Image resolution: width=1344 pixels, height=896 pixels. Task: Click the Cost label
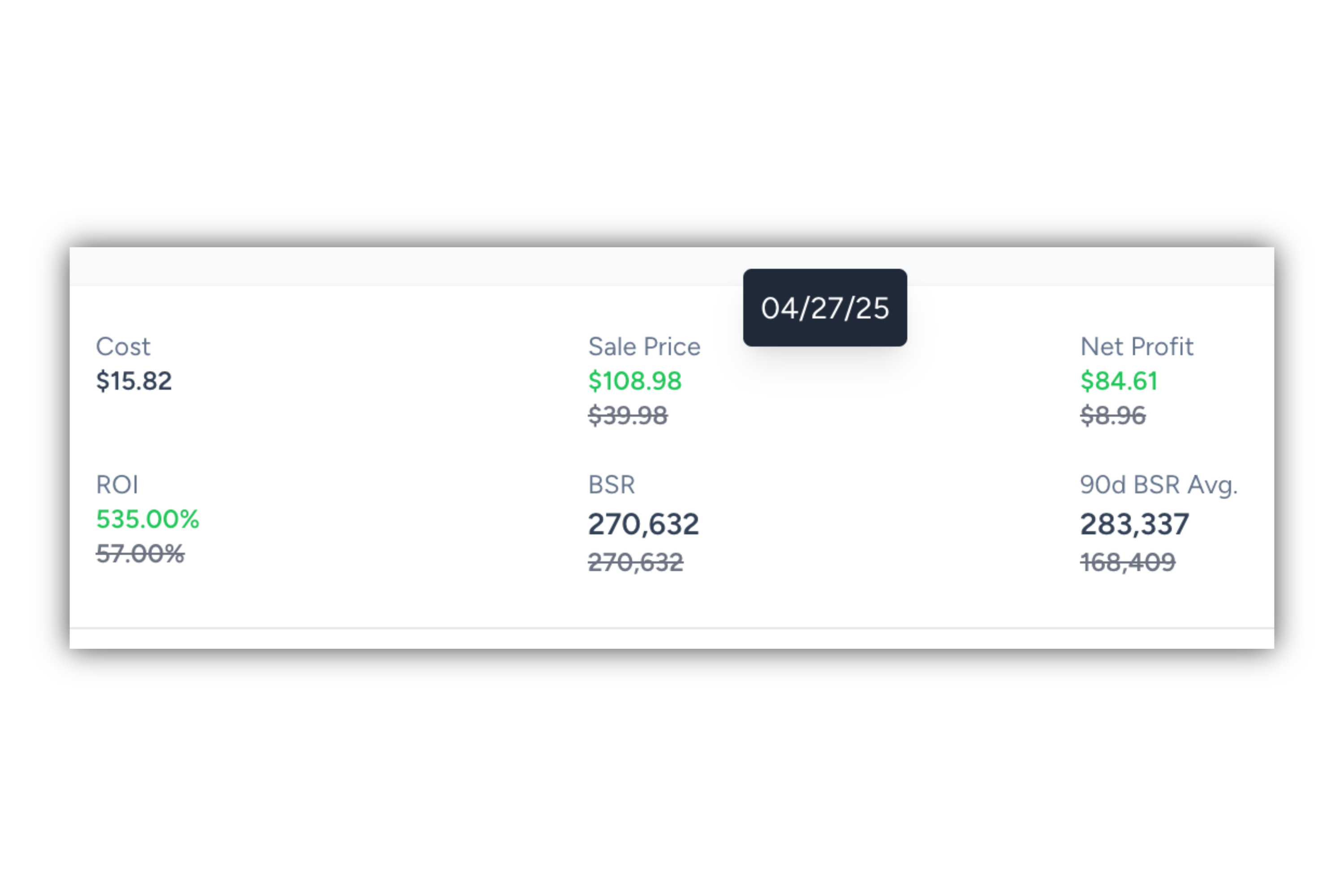coord(123,346)
